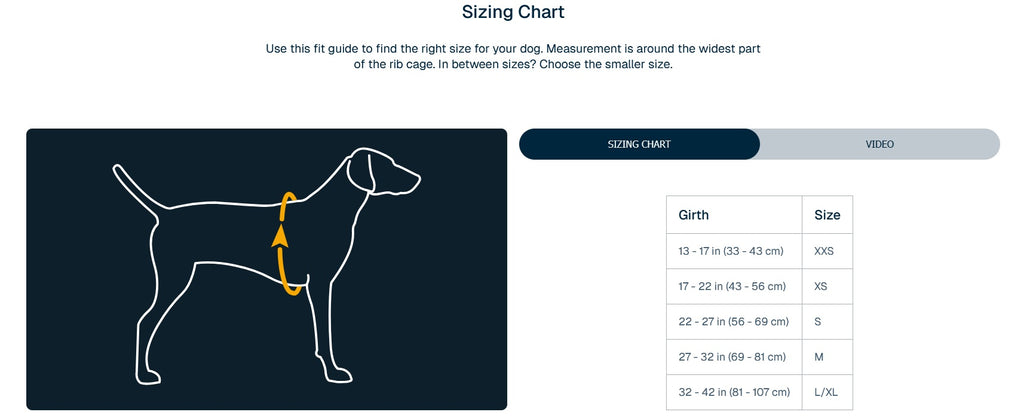Select the XXS size cell
This screenshot has width=1024, height=418.
point(824,251)
